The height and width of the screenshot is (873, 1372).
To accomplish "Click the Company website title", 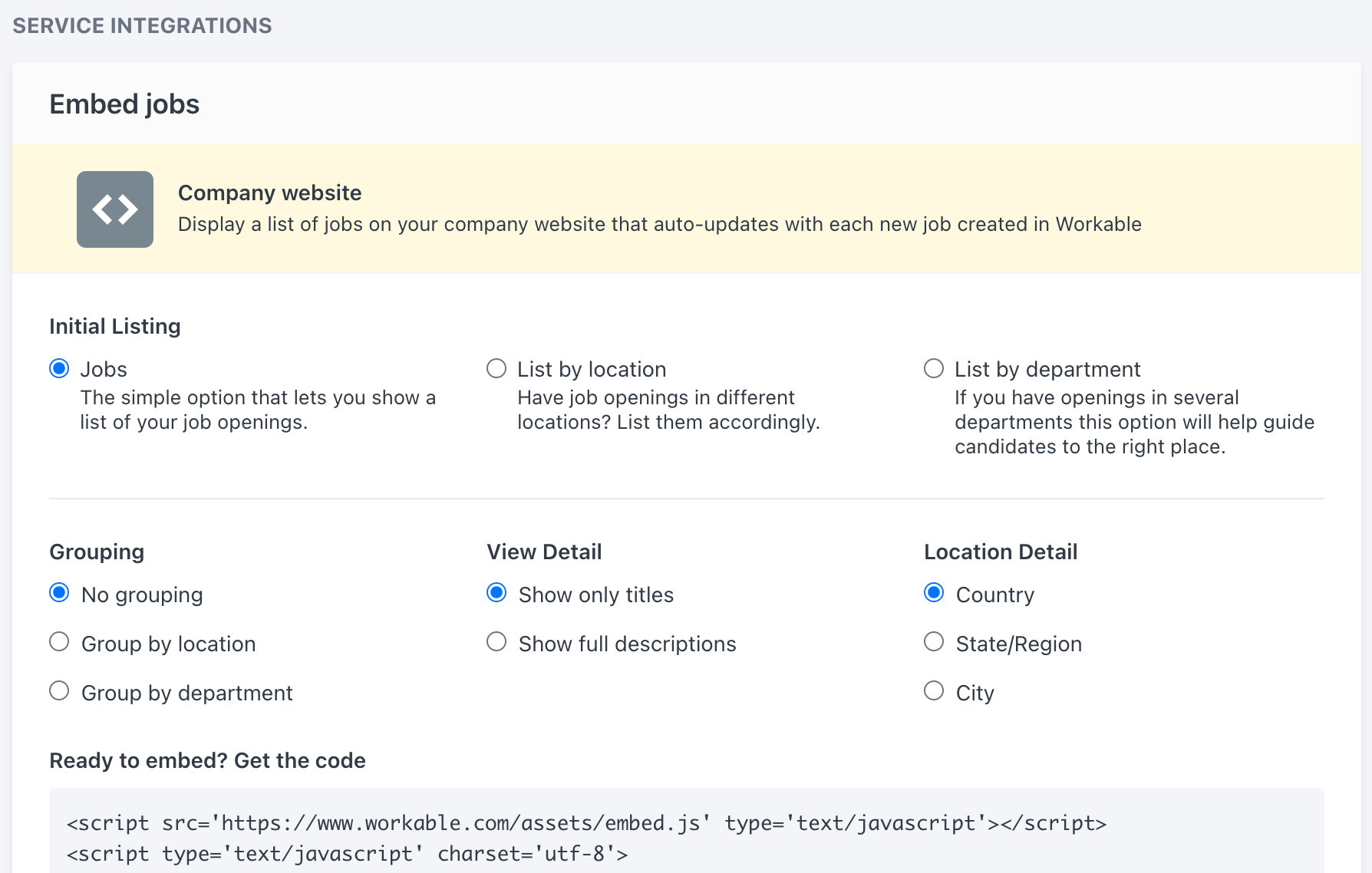I will pyautogui.click(x=269, y=193).
